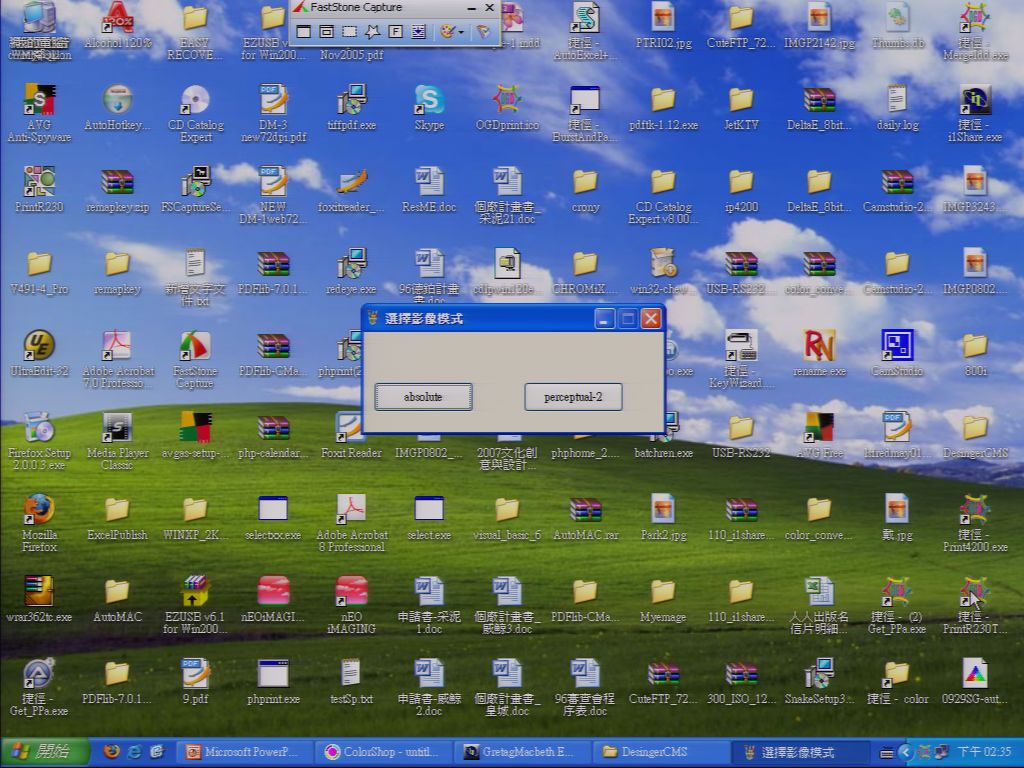Image resolution: width=1024 pixels, height=768 pixels.
Task: Switch to ColorShop taskbar window
Action: tap(385, 752)
